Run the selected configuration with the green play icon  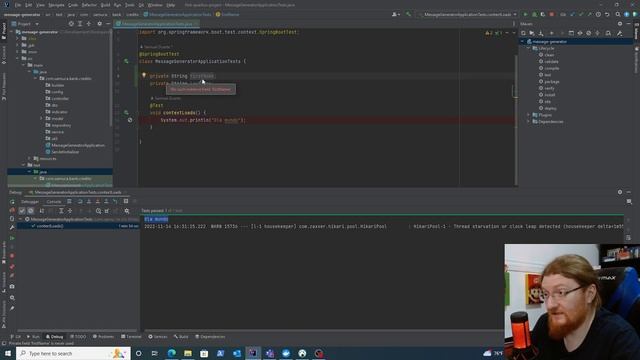pyautogui.click(x=525, y=14)
